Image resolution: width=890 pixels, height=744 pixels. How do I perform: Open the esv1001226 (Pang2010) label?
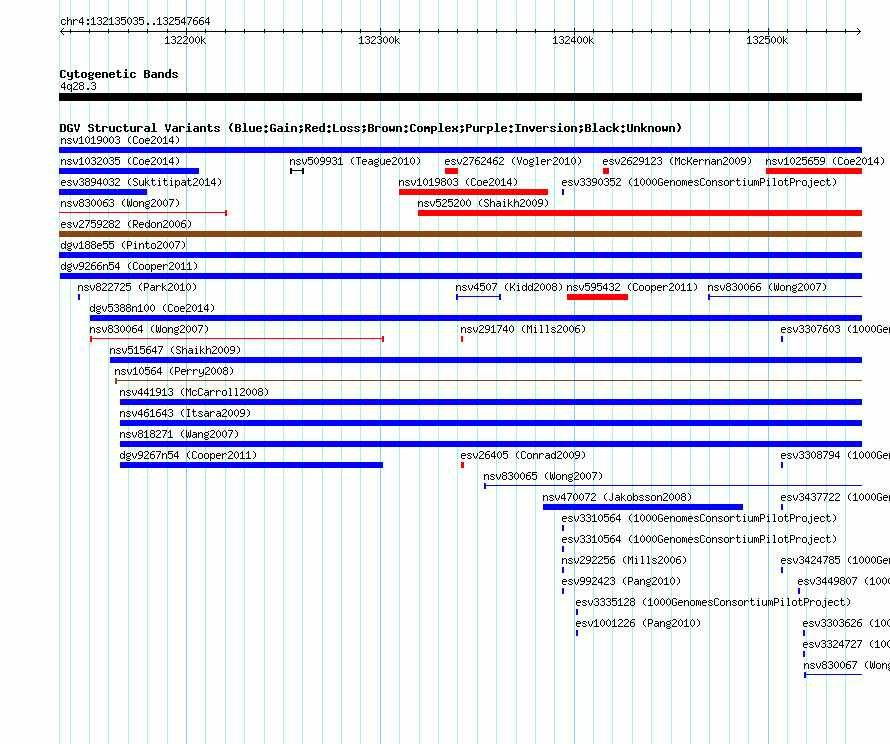tap(638, 623)
